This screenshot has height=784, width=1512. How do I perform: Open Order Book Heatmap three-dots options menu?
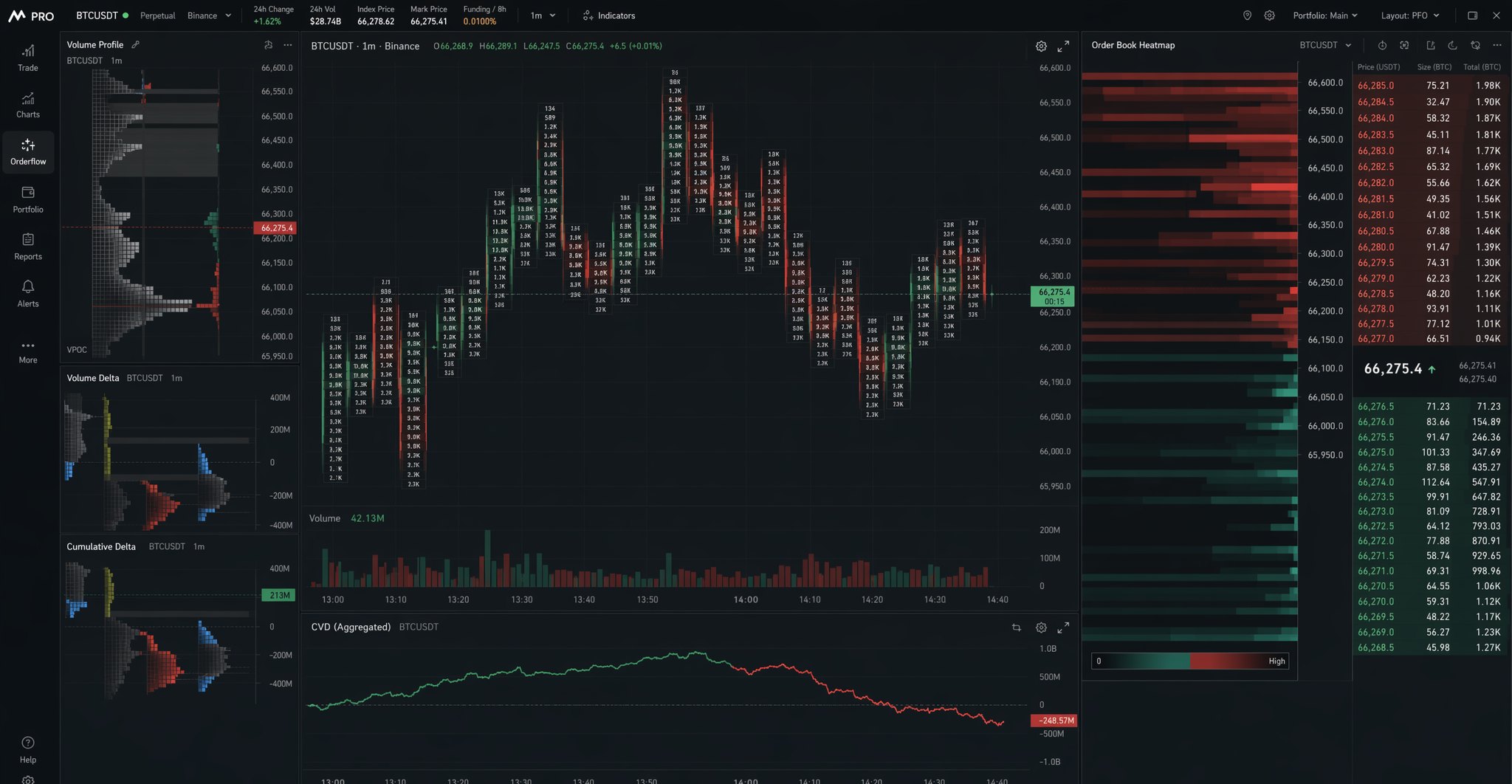(1497, 45)
